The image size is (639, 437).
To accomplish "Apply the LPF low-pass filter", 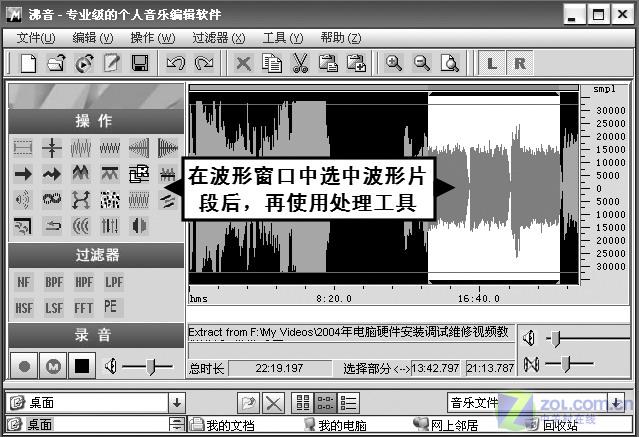I will click(x=114, y=282).
